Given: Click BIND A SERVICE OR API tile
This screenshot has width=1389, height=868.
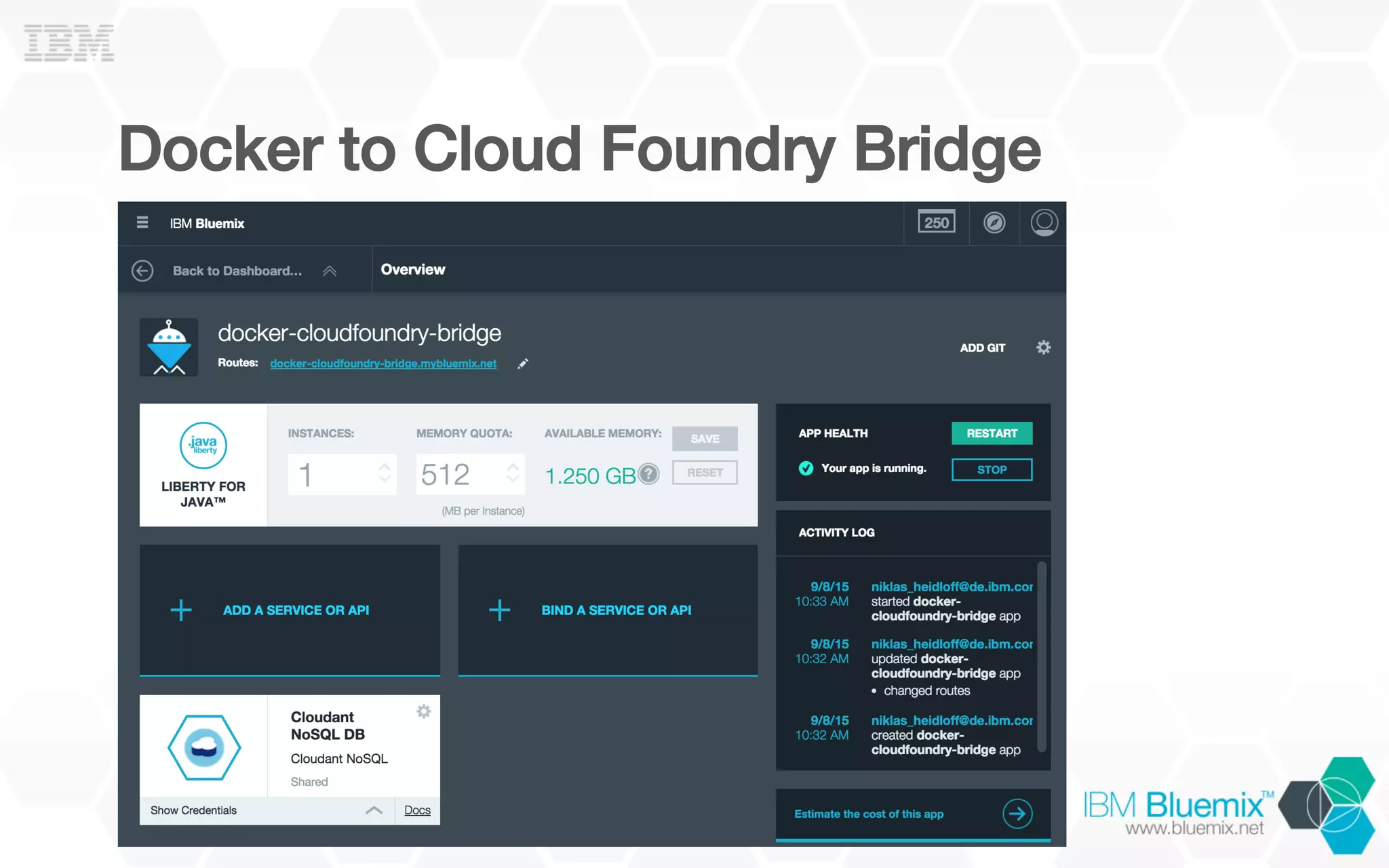Looking at the screenshot, I should click(x=608, y=610).
